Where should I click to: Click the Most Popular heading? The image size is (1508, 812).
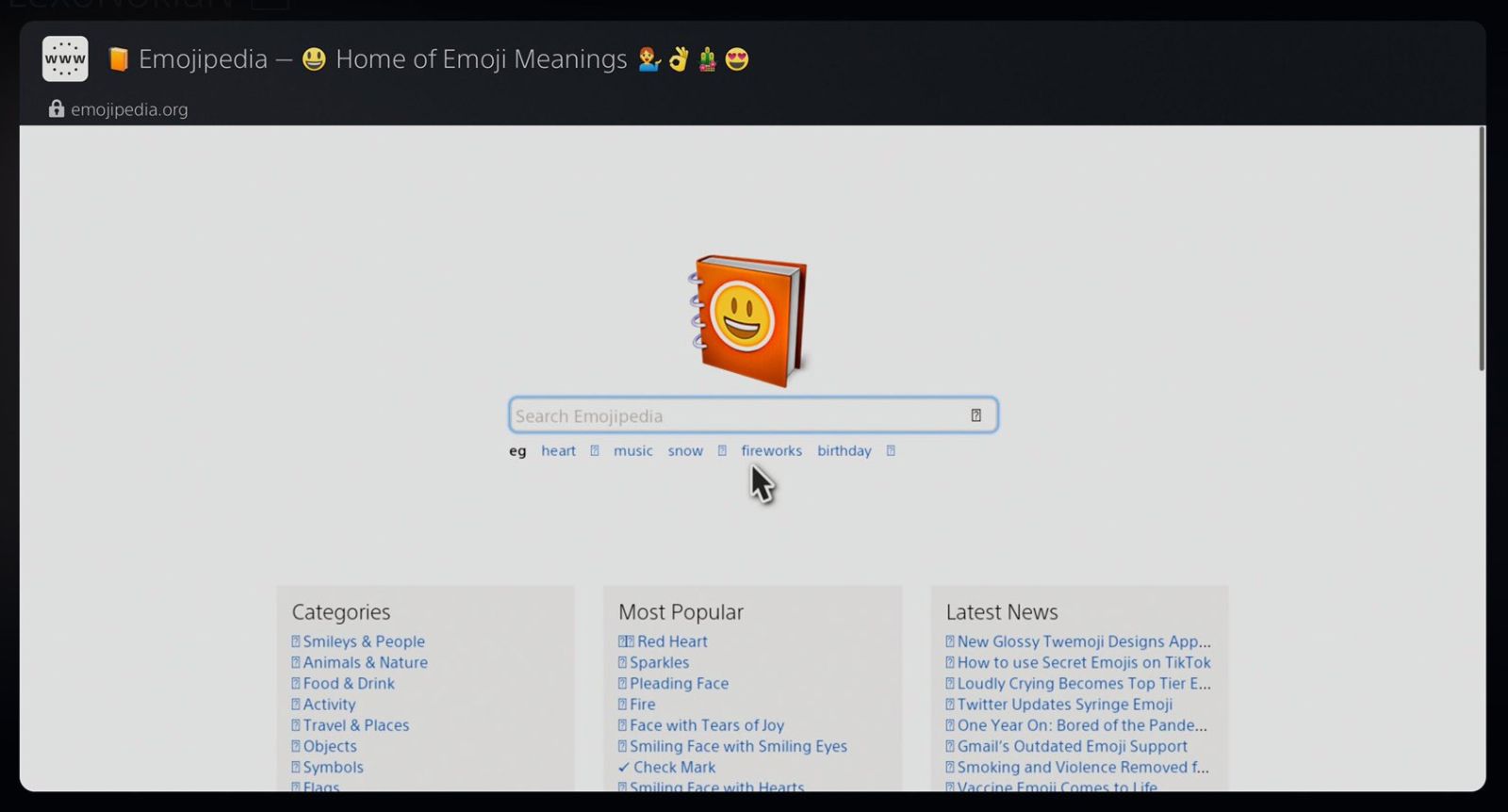680,612
